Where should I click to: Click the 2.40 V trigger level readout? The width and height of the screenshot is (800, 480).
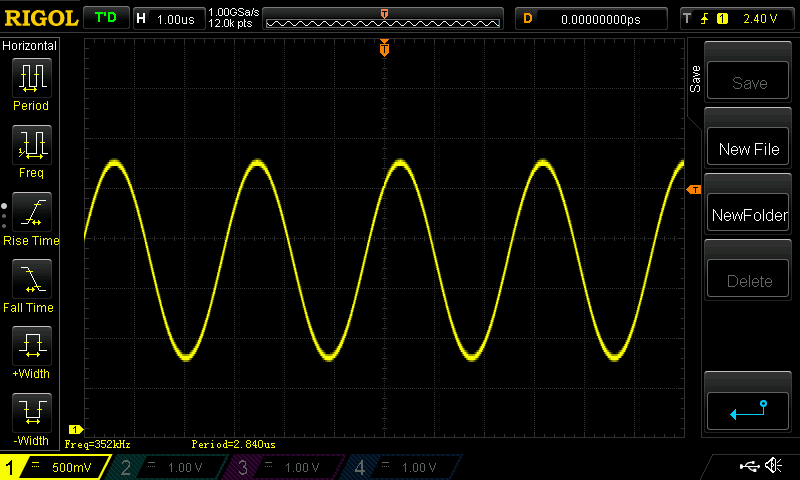760,19
